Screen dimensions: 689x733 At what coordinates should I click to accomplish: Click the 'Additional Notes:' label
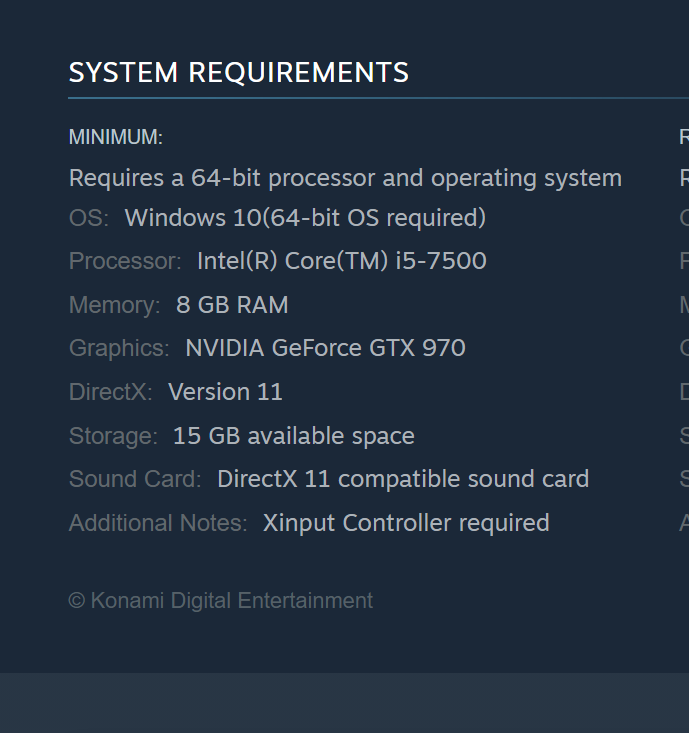point(158,523)
